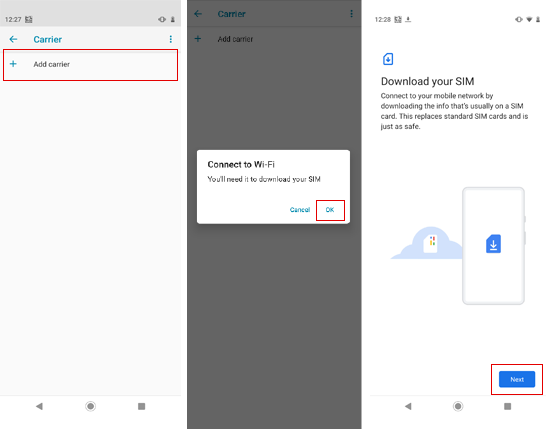
Task: Click OK in the Connect to Wi-Fi dialog
Action: (330, 210)
